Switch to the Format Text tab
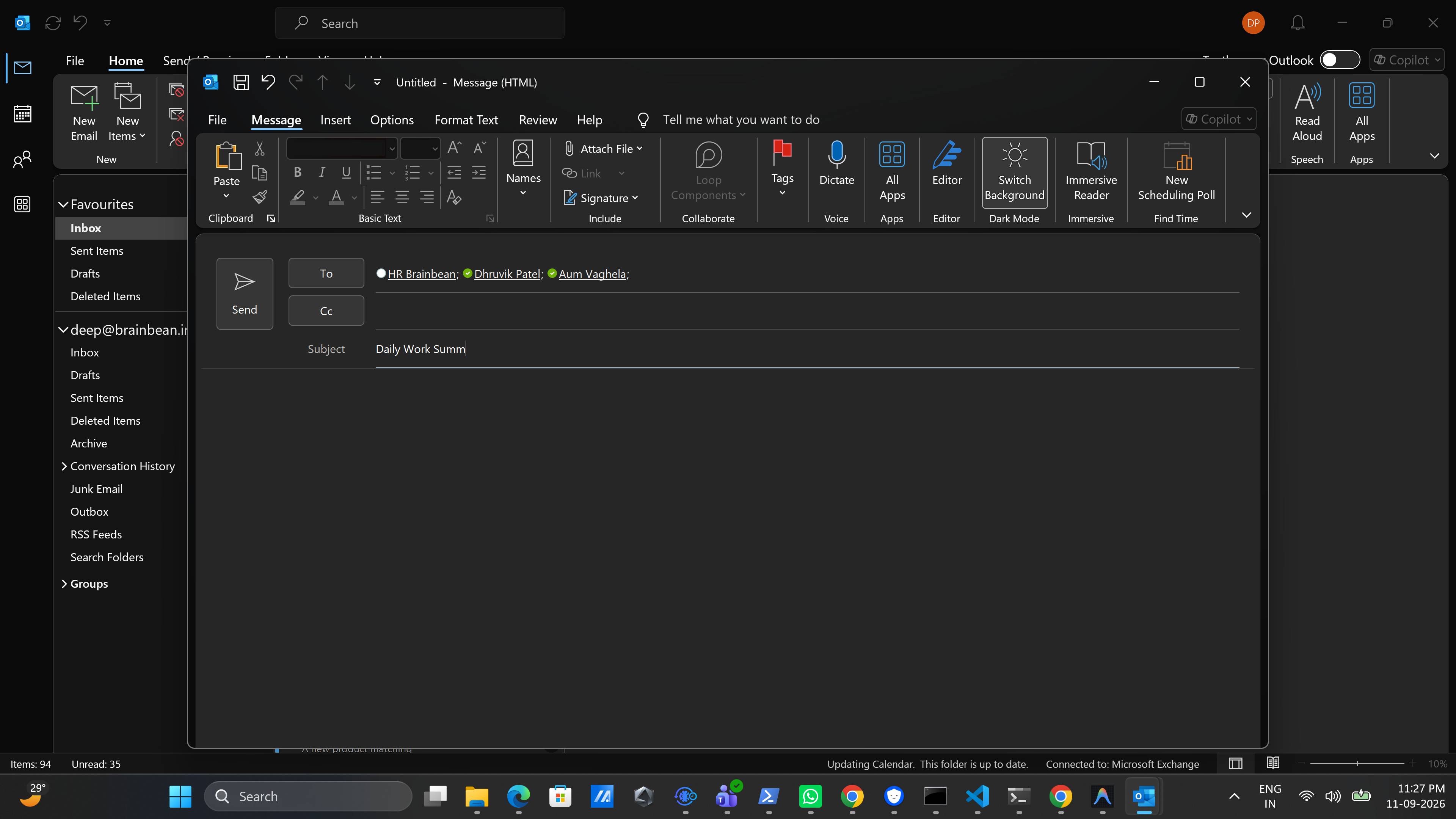The width and height of the screenshot is (1456, 819). click(466, 120)
